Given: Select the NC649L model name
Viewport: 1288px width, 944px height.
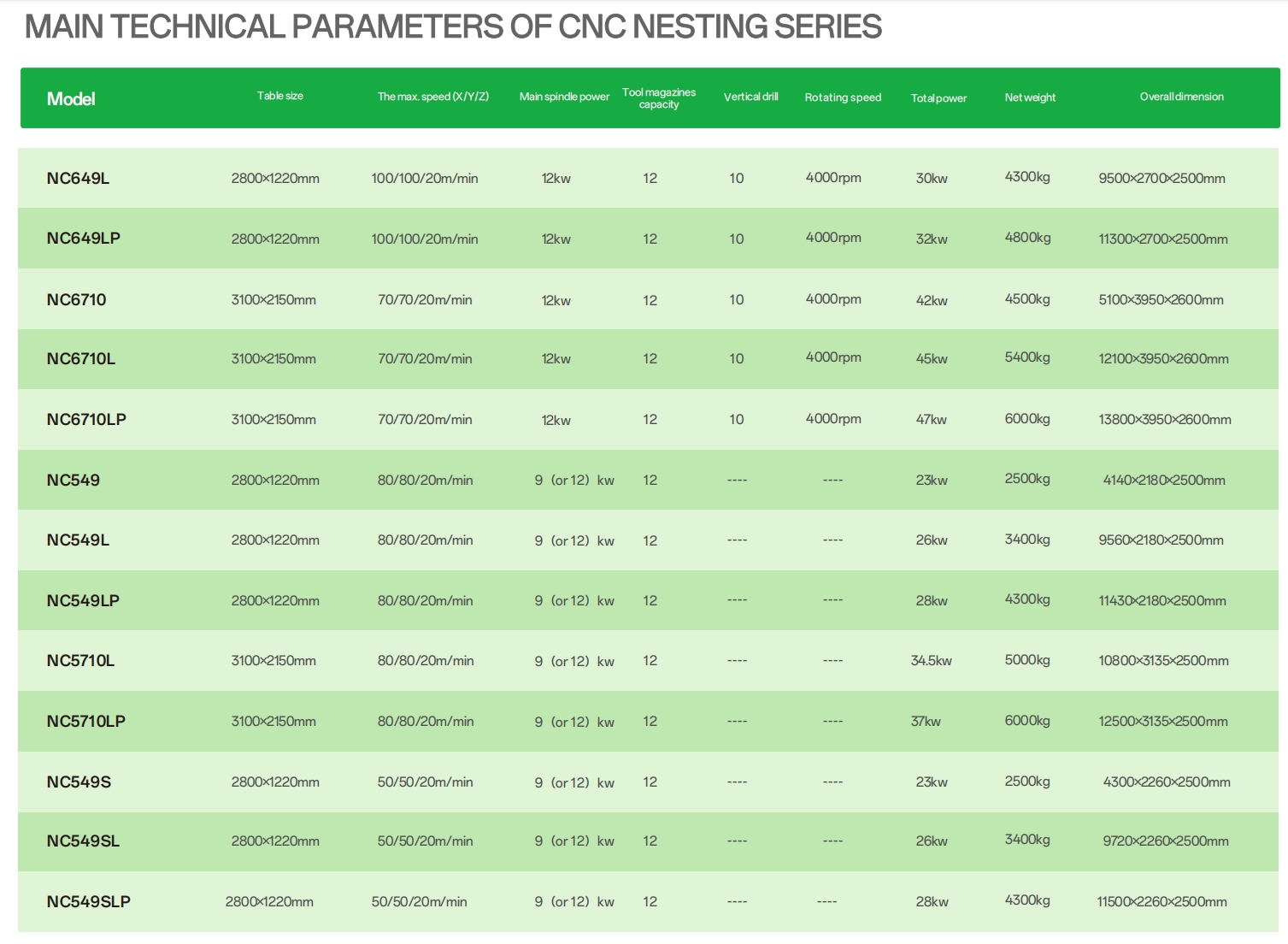Looking at the screenshot, I should click(x=78, y=179).
